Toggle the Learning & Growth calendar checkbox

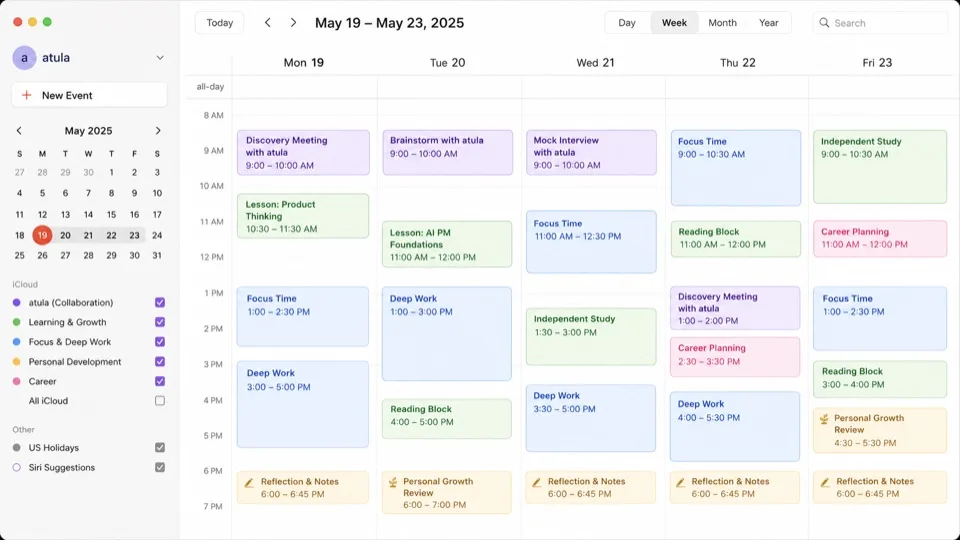(x=160, y=322)
